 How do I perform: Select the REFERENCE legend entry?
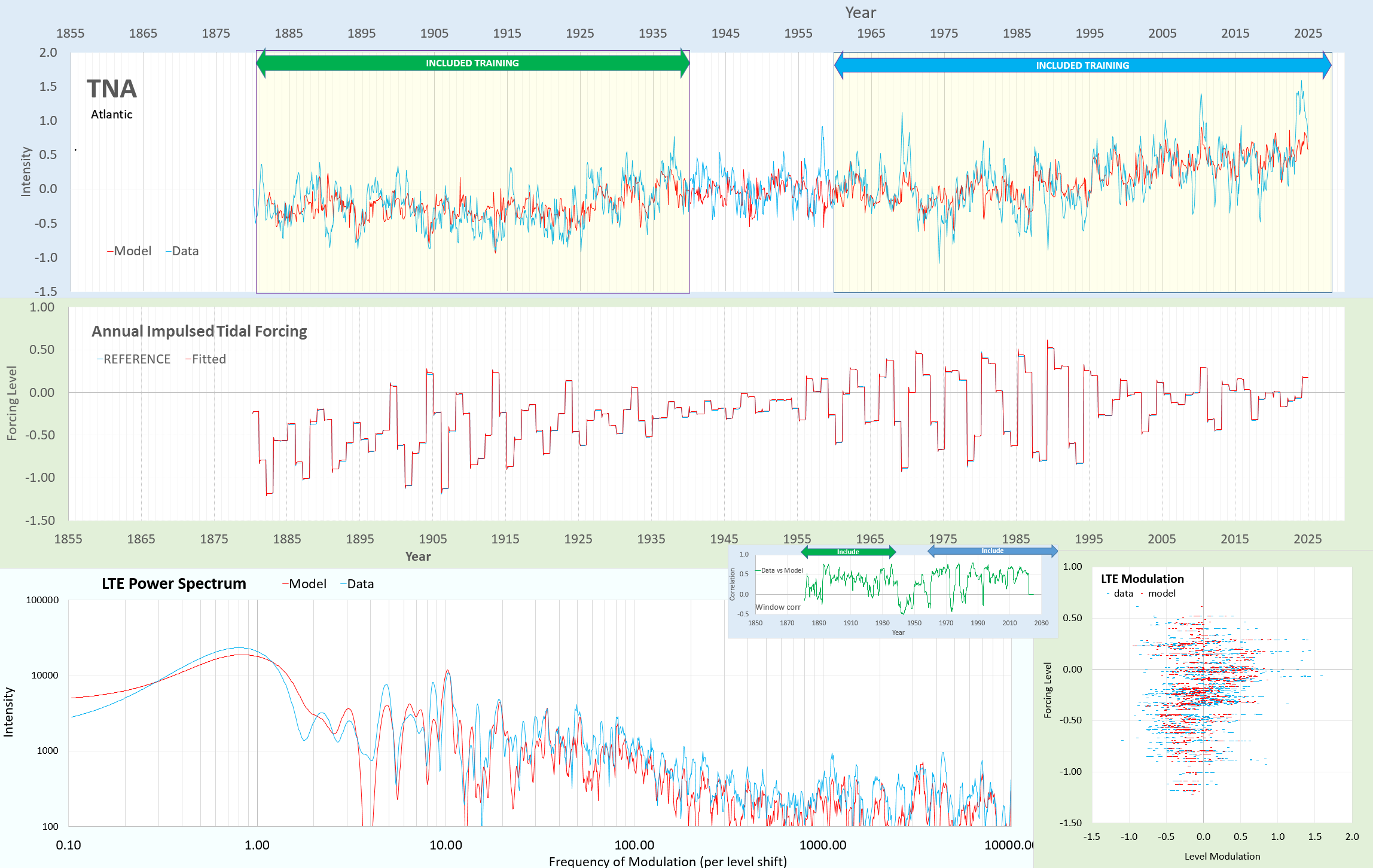[136, 359]
